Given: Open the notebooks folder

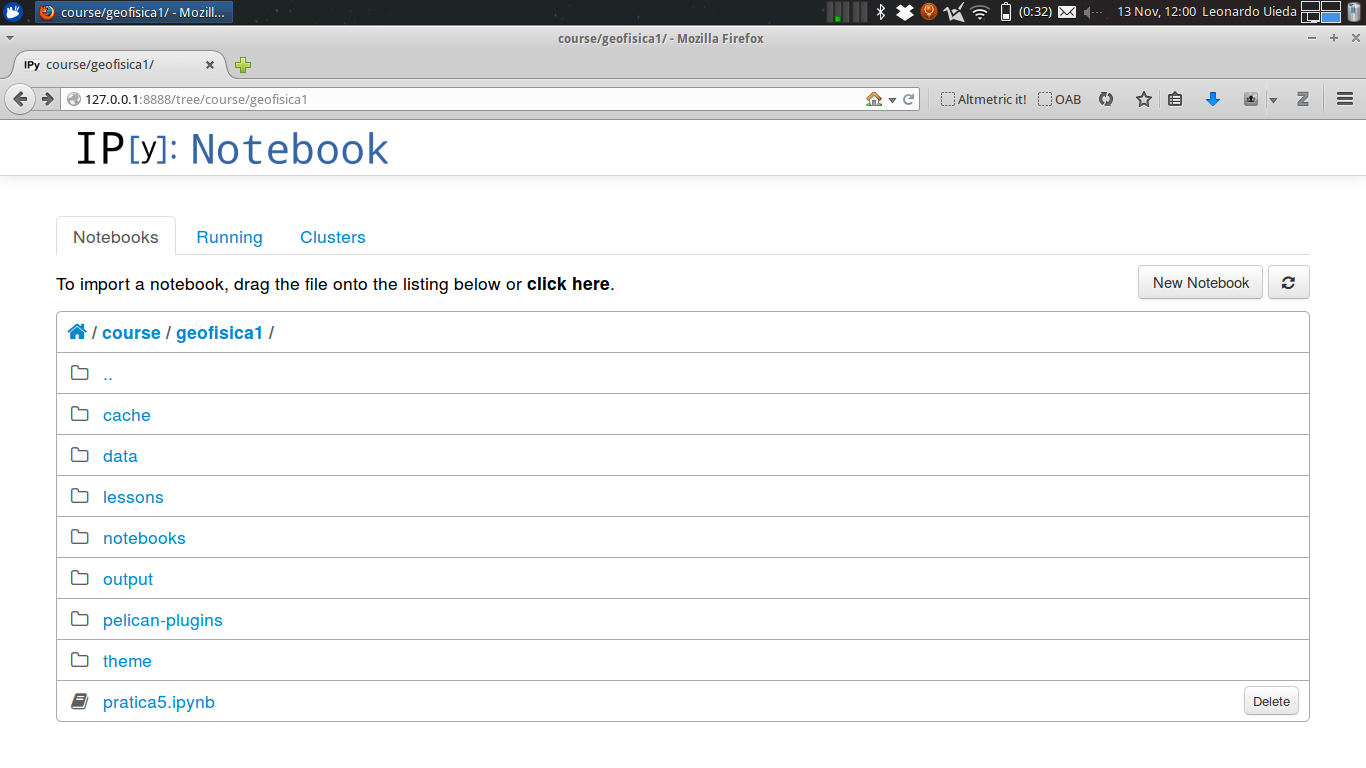Looking at the screenshot, I should point(144,538).
